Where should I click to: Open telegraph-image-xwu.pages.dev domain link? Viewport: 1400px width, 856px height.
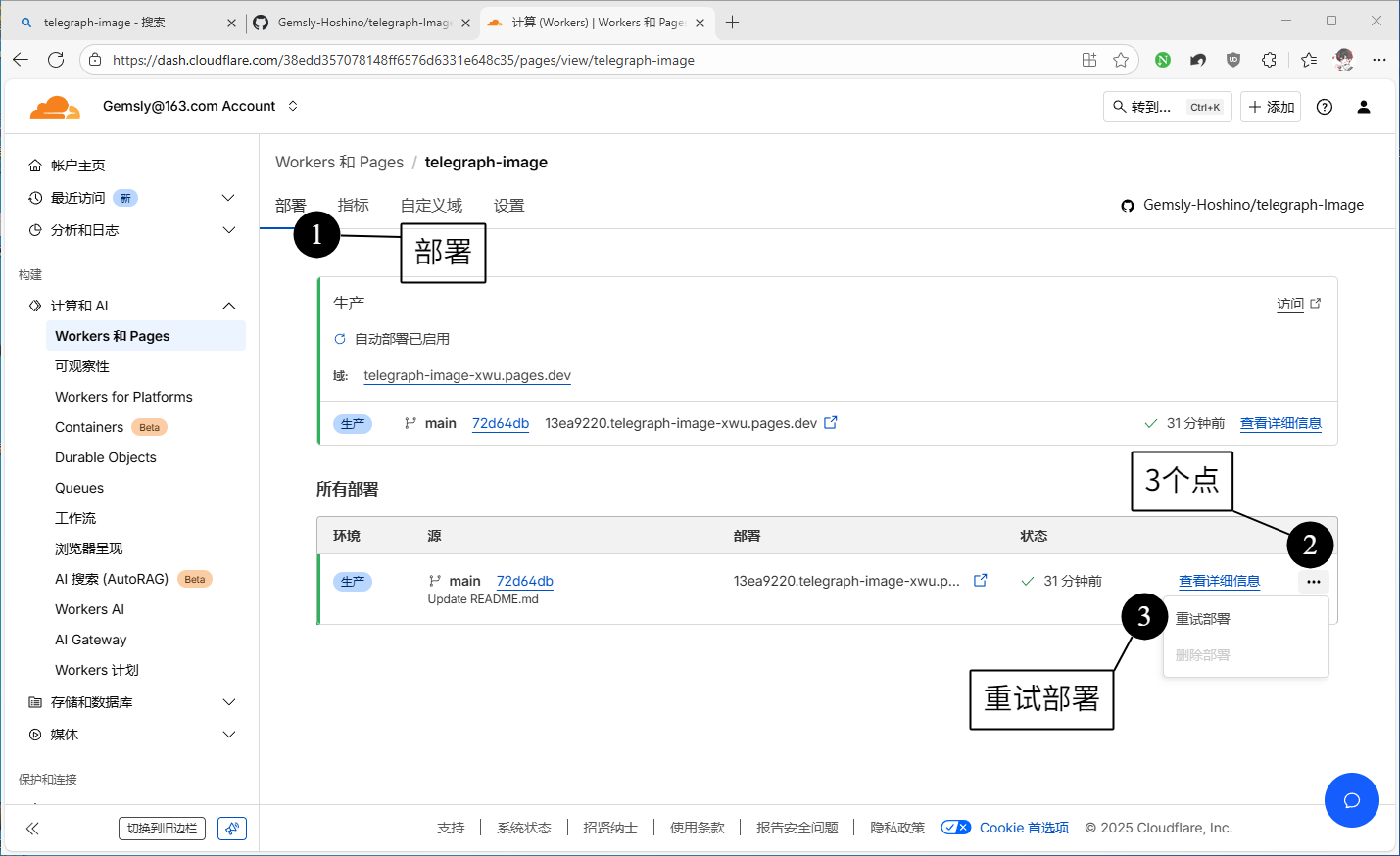click(x=467, y=375)
